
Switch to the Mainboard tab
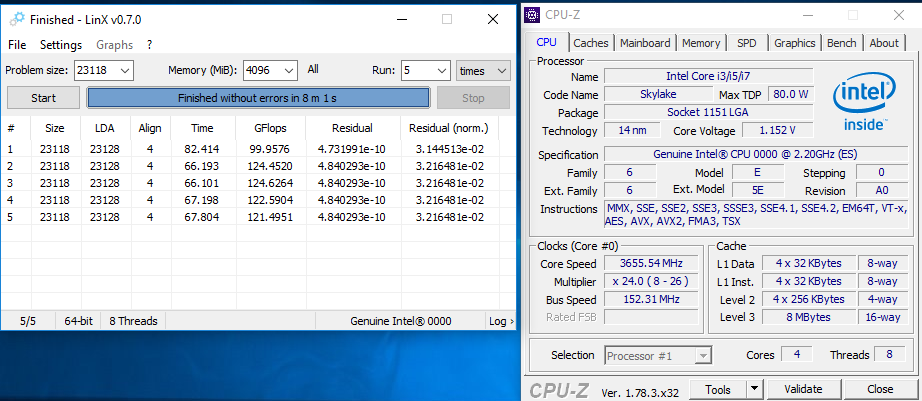point(645,43)
